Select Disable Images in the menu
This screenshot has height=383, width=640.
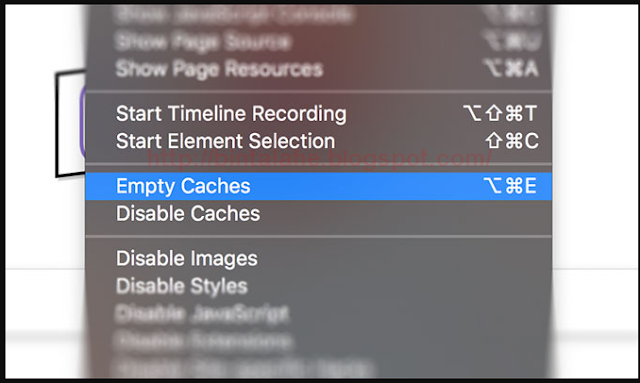pos(318,258)
